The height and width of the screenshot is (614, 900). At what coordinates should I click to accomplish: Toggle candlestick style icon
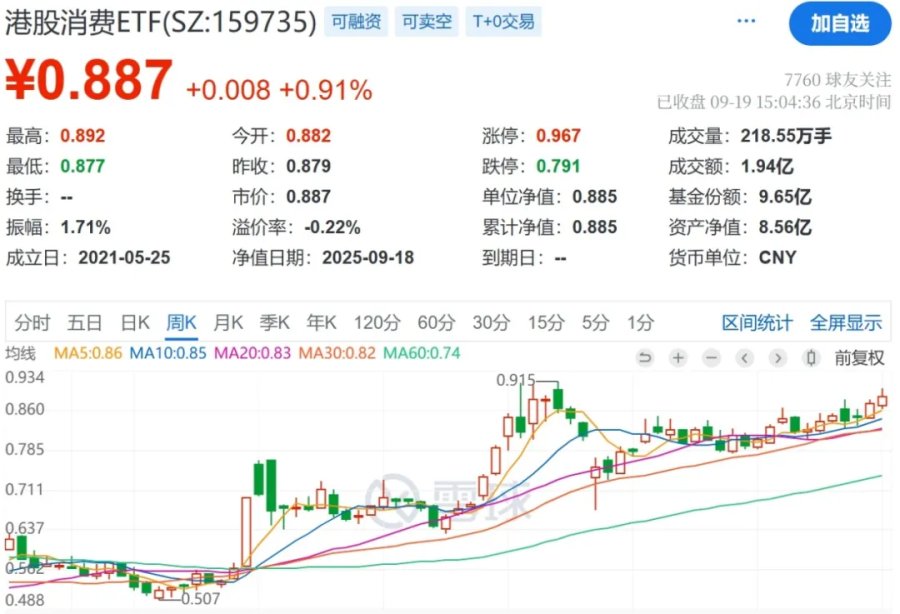(x=811, y=357)
